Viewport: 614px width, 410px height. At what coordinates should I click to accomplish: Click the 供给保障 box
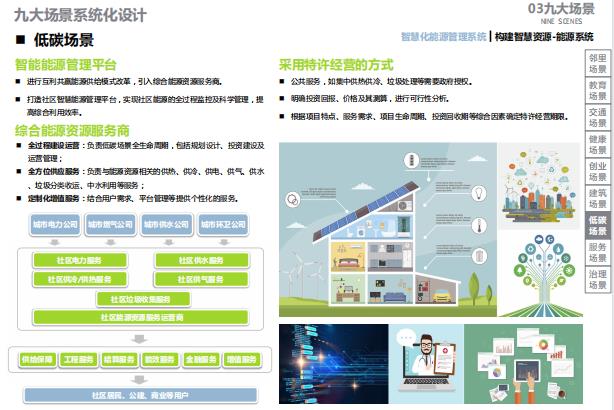pos(38,359)
